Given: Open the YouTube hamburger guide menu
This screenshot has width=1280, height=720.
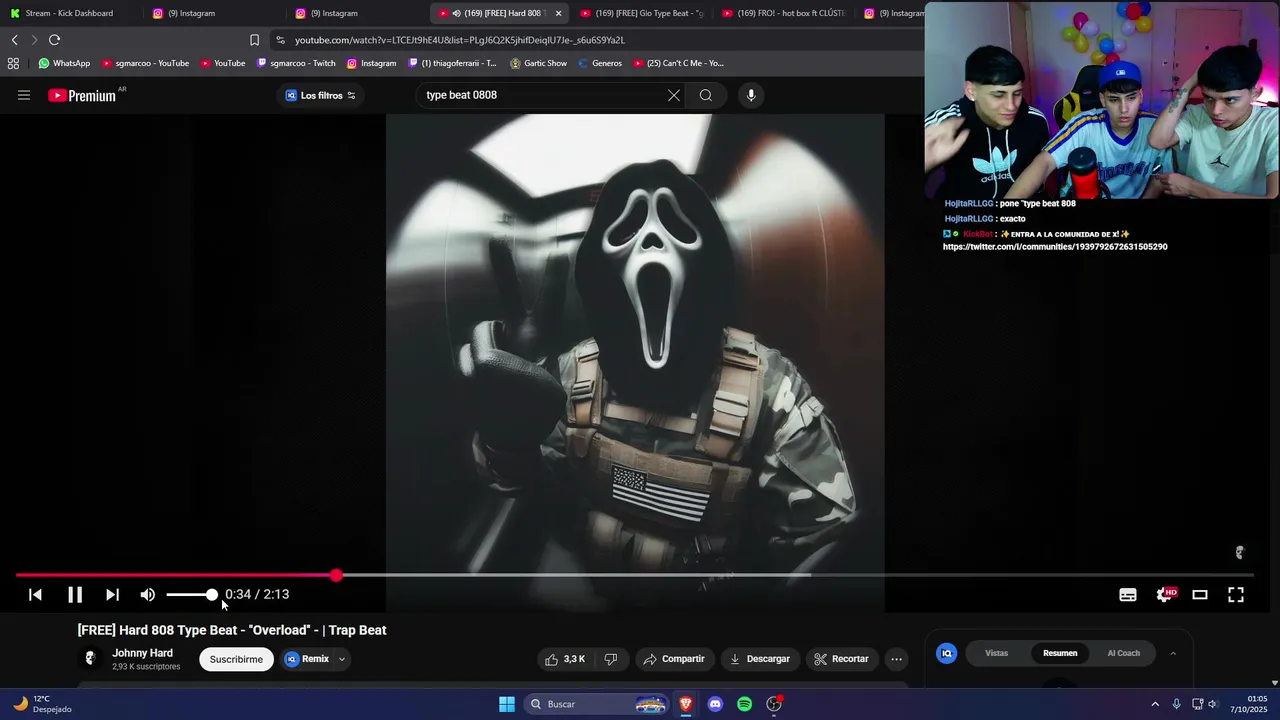Looking at the screenshot, I should 24,95.
